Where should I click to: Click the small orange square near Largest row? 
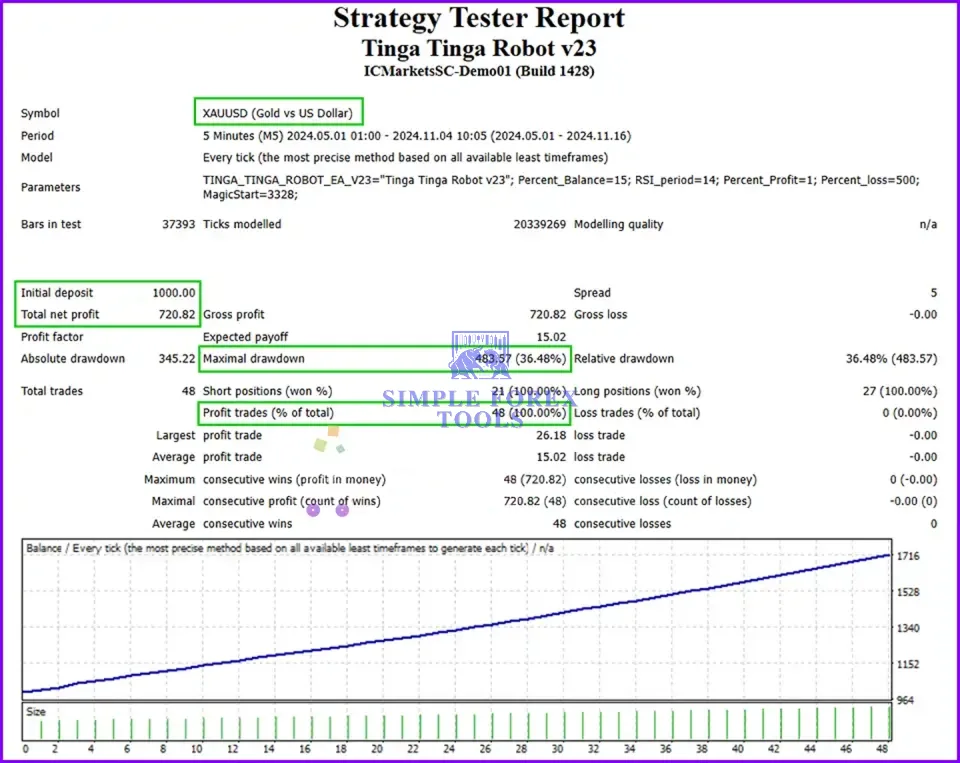(x=333, y=432)
